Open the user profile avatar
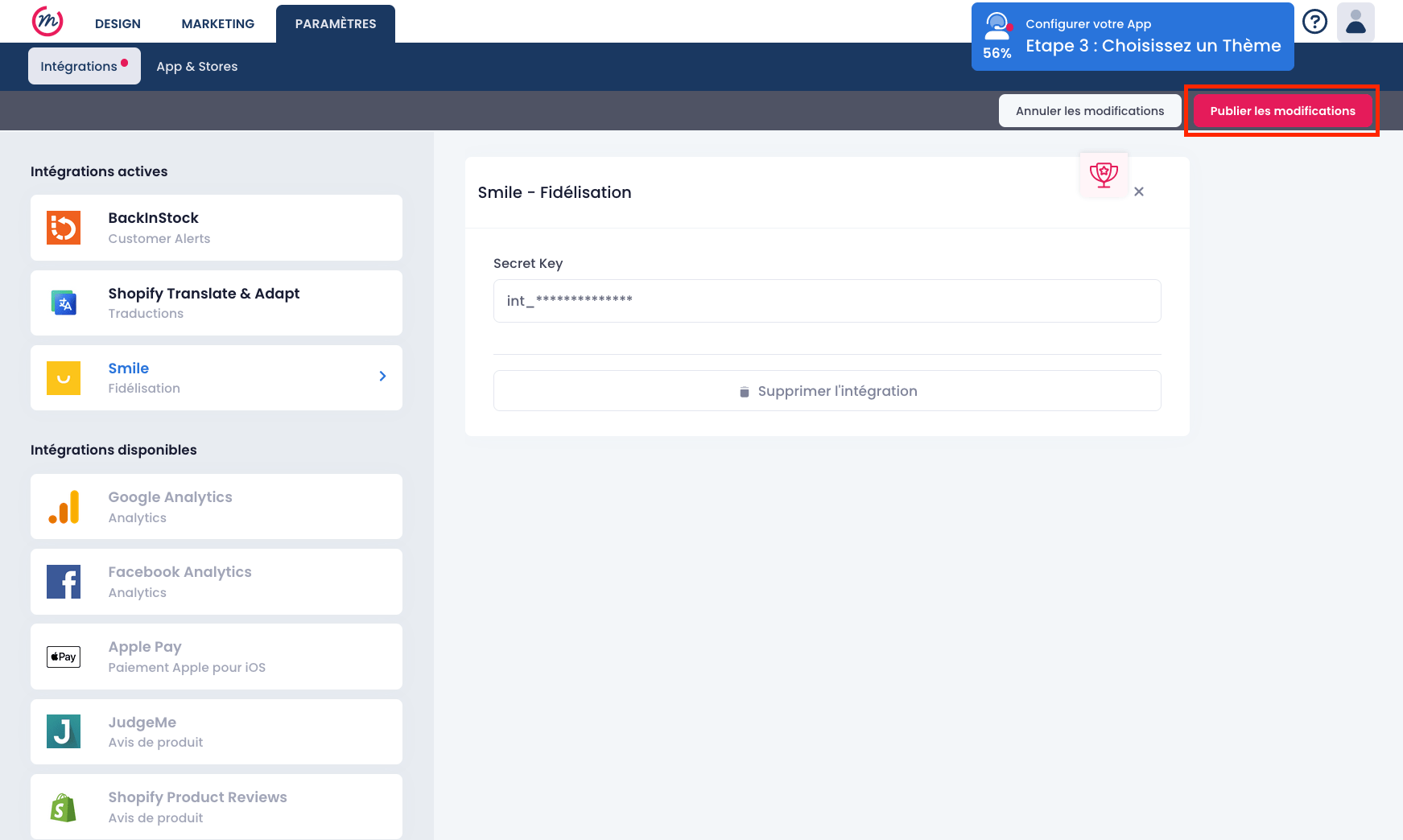 click(1356, 22)
